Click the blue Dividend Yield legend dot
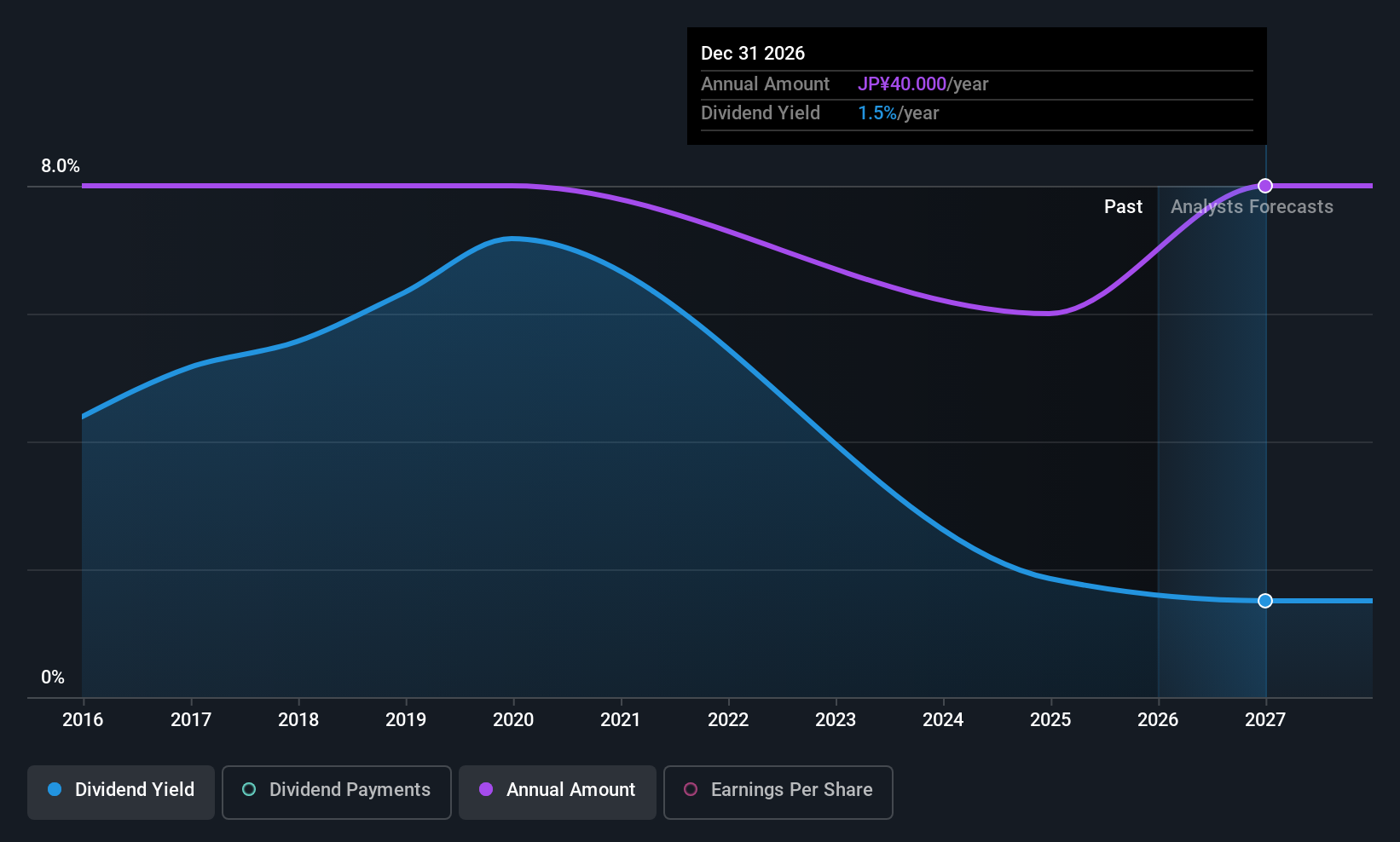This screenshot has height=842, width=1400. coord(55,789)
